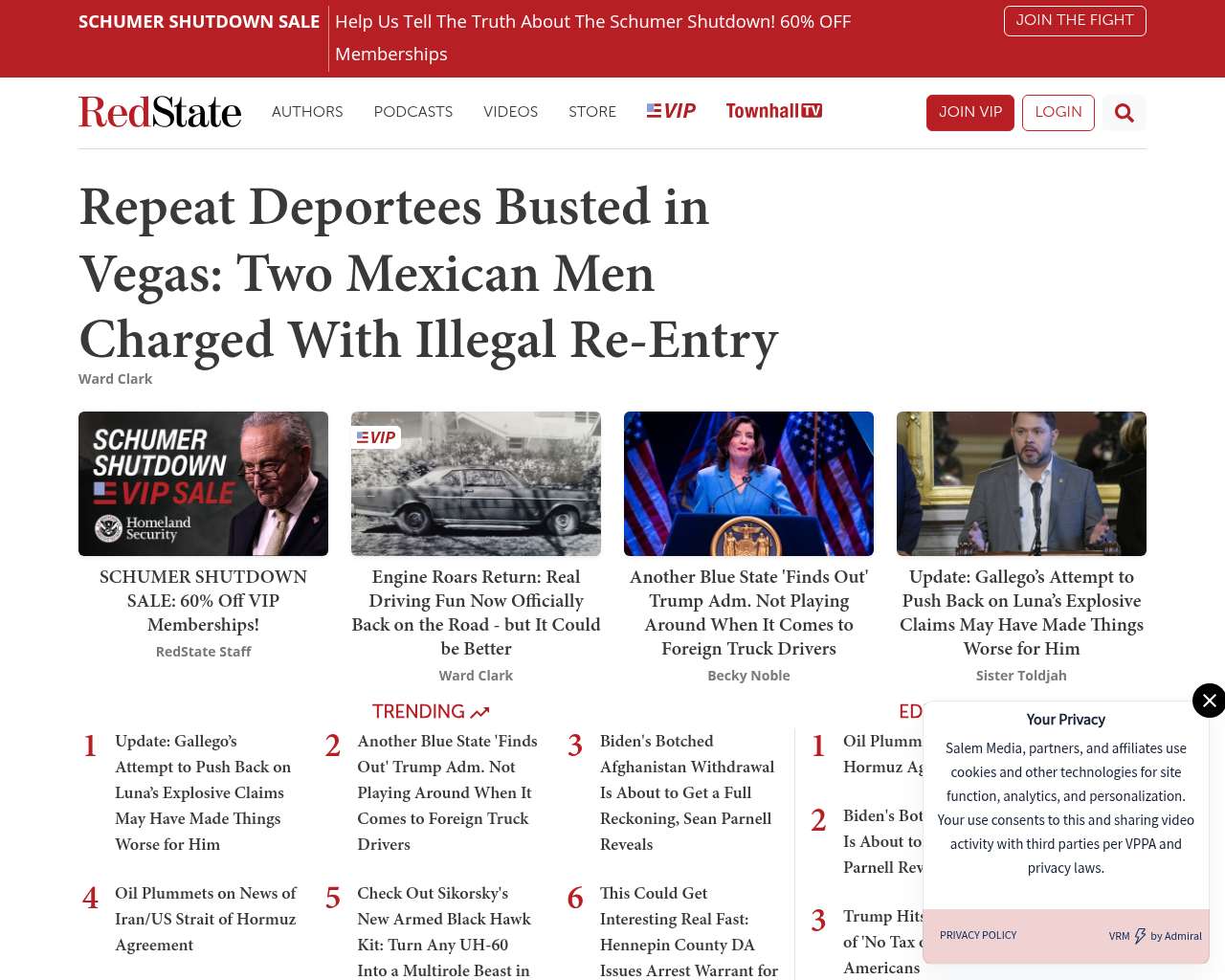Close the Your Privacy popup
Screen dimensions: 1225x980
pyautogui.click(x=1209, y=701)
